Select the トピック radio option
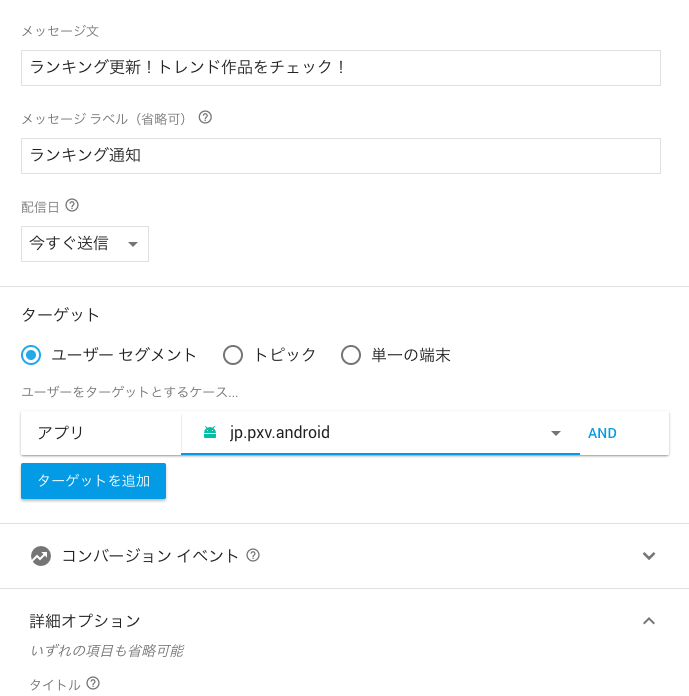Viewport: 689px width, 696px height. pyautogui.click(x=233, y=355)
